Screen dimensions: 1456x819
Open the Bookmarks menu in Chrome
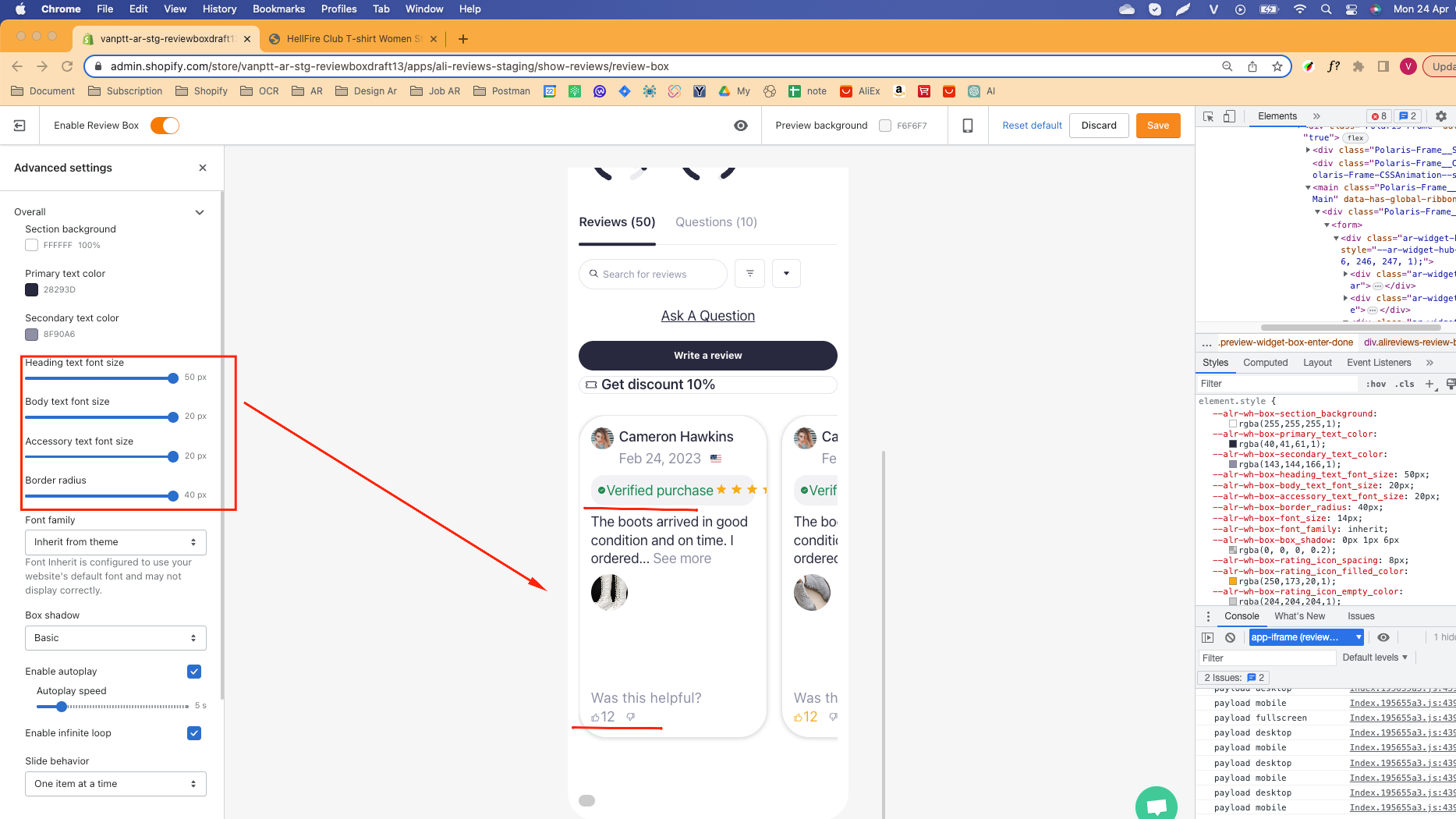(x=278, y=9)
